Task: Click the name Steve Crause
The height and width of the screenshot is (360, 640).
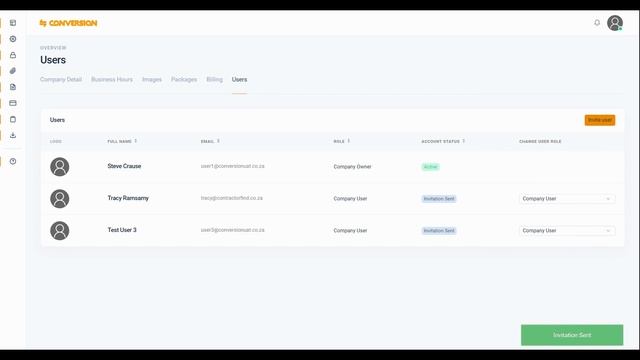Action: [124, 166]
